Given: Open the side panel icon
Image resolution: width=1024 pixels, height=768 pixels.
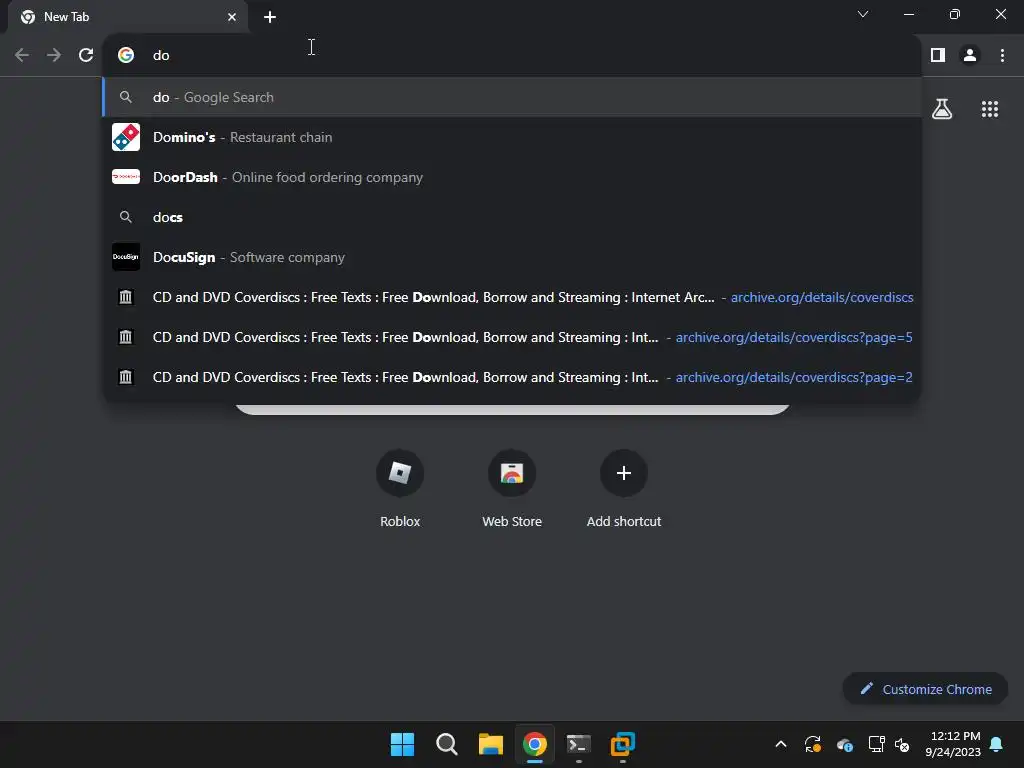Looking at the screenshot, I should [938, 55].
